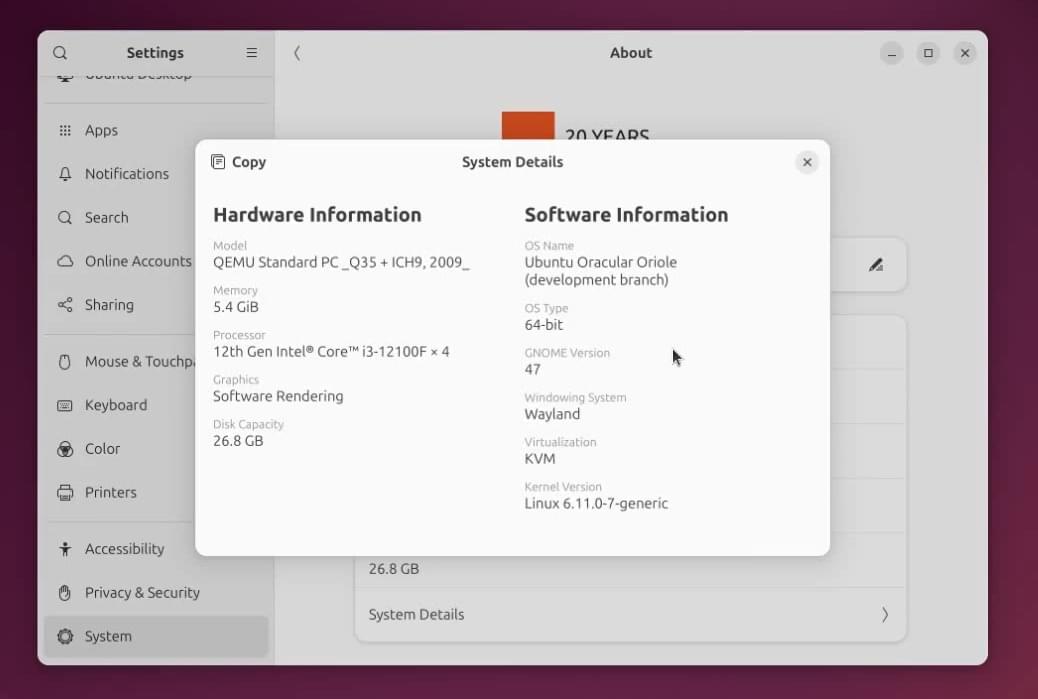Click the Keyboard icon in sidebar
Image resolution: width=1038 pixels, height=699 pixels.
[x=65, y=406]
